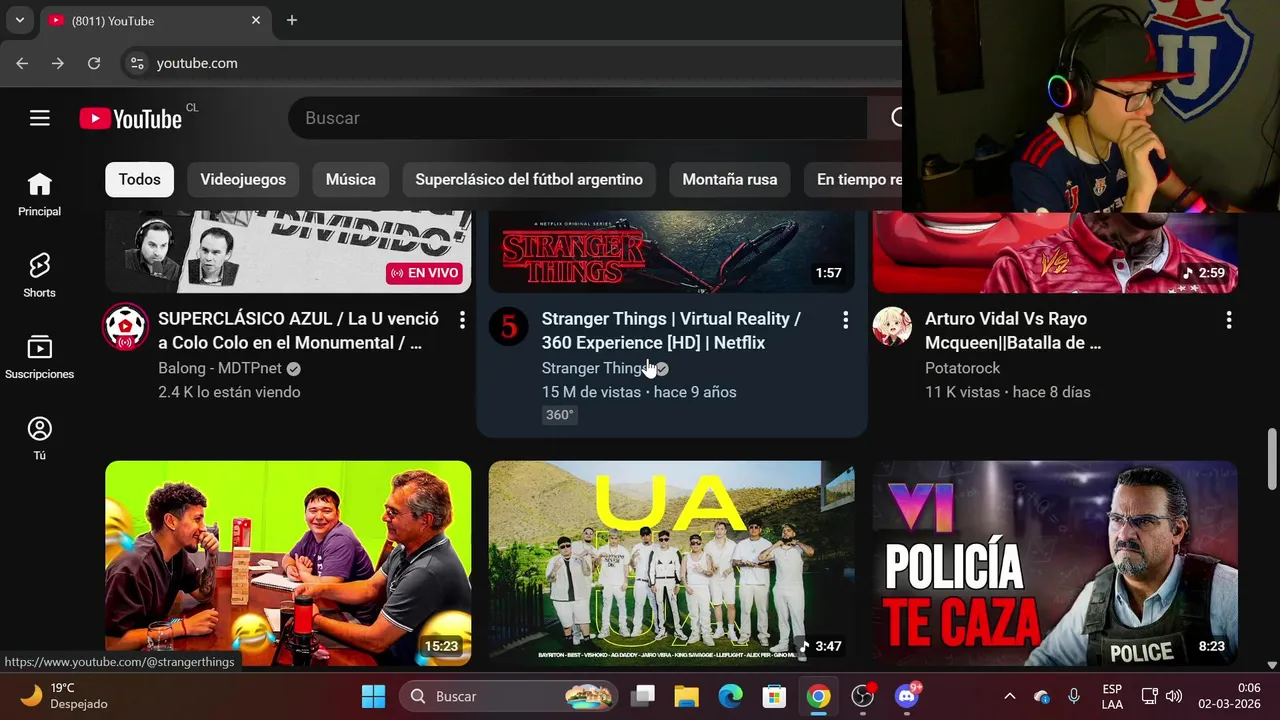Viewport: 1280px width, 720px height.
Task: Open Balong - MDTPnet channel name
Action: (x=220, y=368)
